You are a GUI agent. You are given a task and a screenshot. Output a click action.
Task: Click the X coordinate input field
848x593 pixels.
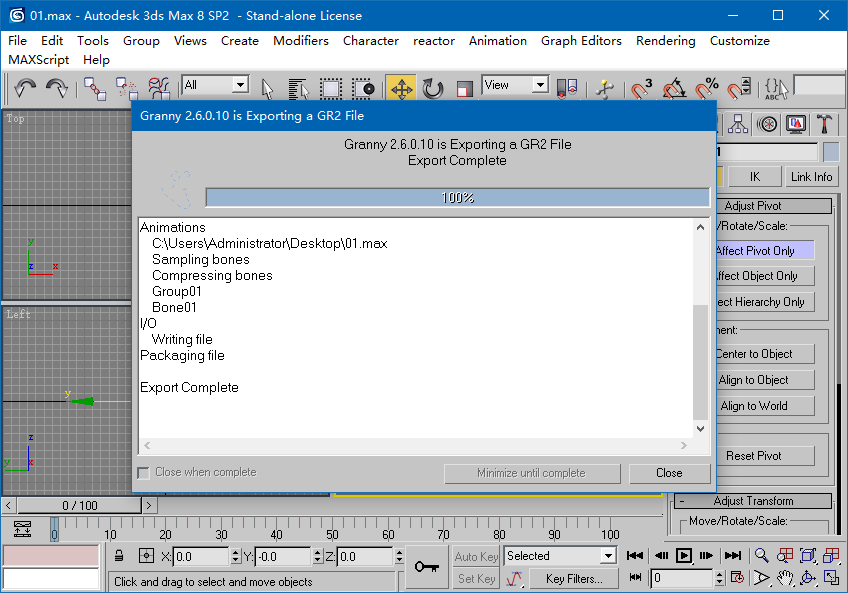tap(201, 557)
